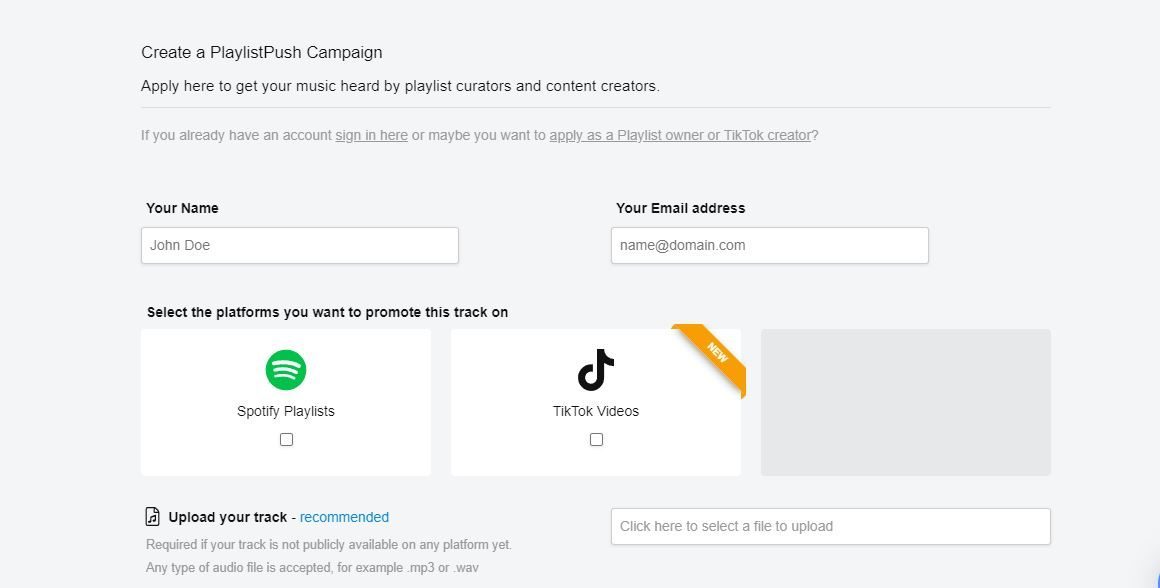Click the Spotify Playlists text label
This screenshot has height=588, width=1160.
[286, 411]
